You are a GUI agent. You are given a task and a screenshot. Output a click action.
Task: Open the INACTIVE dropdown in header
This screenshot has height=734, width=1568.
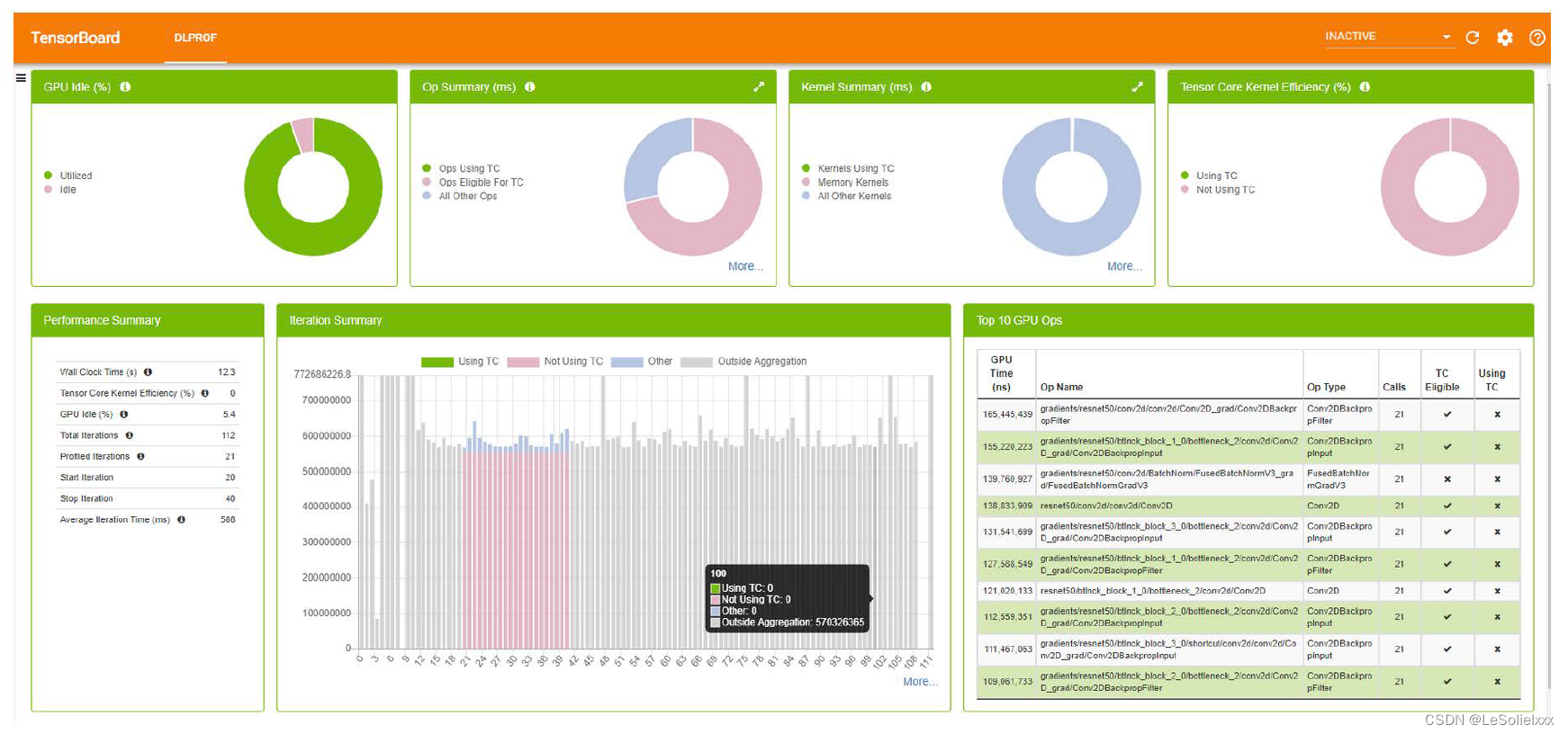[x=1389, y=37]
